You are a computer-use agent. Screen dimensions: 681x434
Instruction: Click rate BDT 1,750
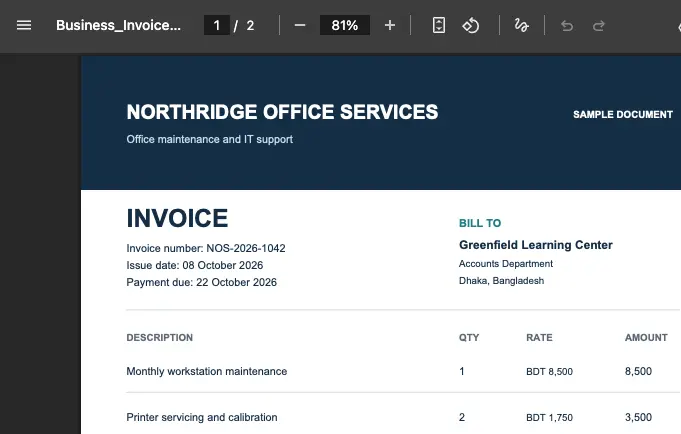click(549, 417)
